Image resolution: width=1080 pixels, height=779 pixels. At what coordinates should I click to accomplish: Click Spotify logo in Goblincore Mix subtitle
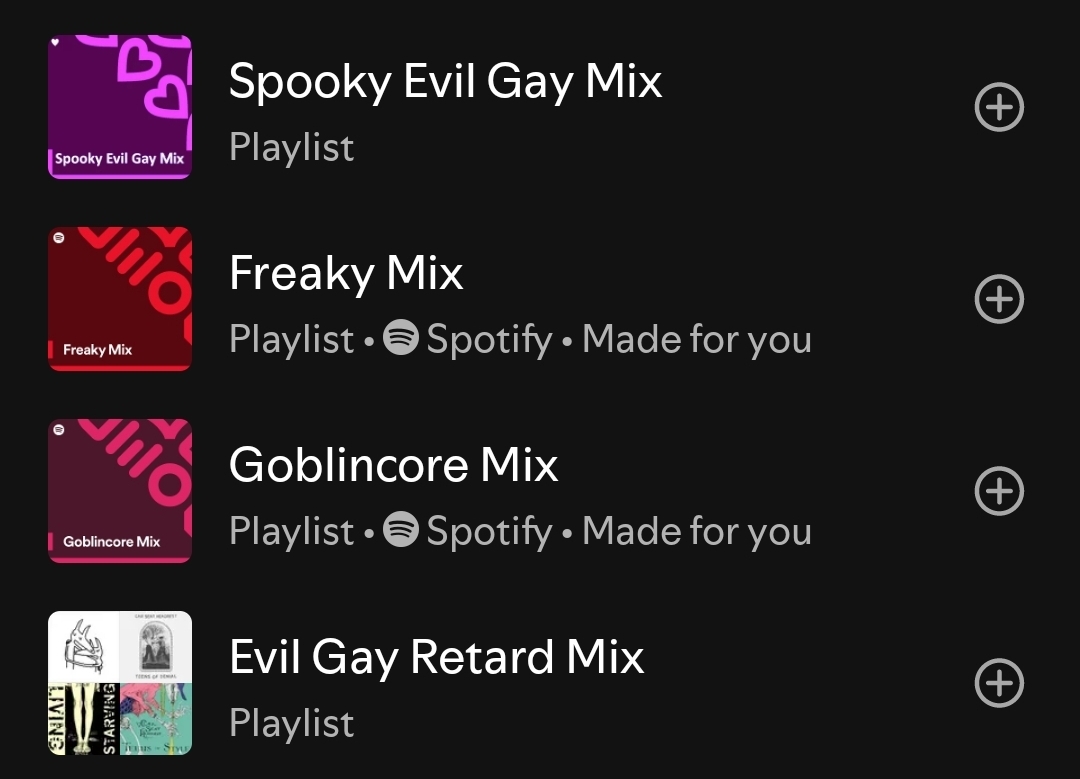[400, 530]
